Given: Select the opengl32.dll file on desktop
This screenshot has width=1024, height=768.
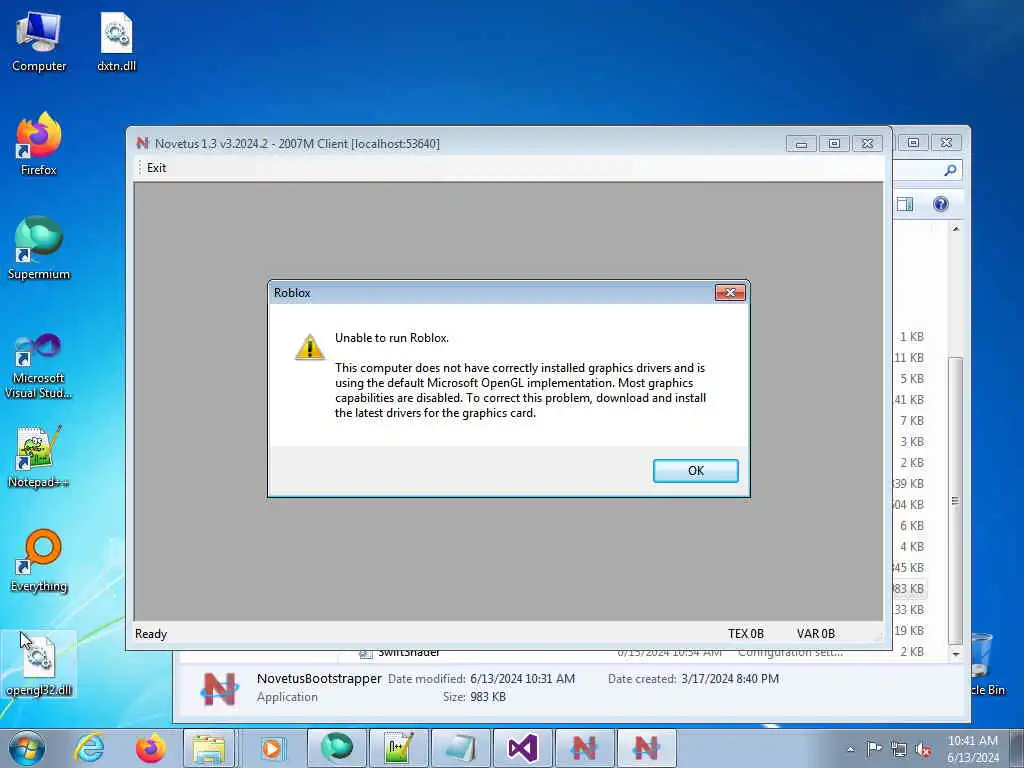Looking at the screenshot, I should [x=39, y=664].
